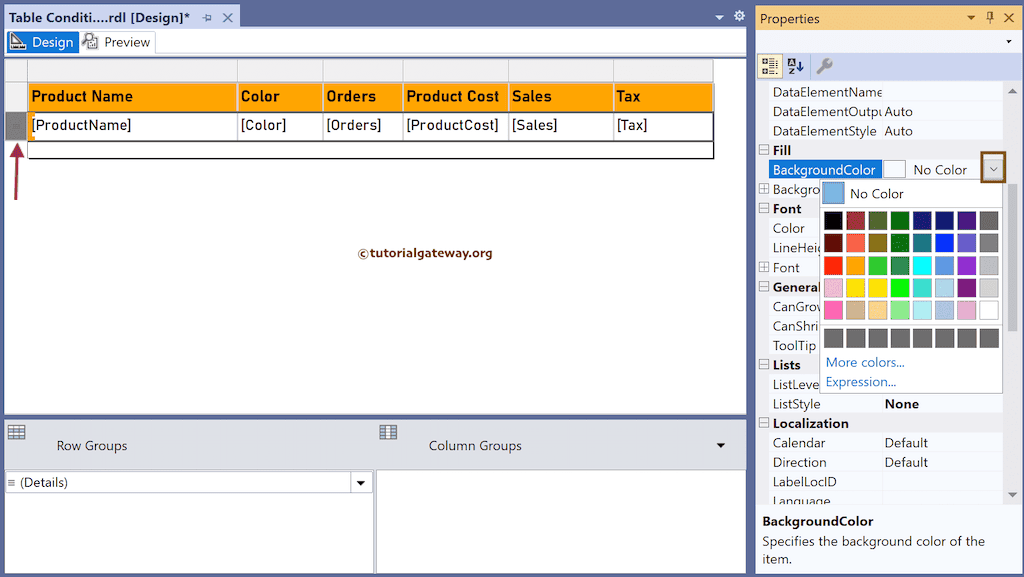
Task: Expand the Font sub-property node
Action: coord(763,267)
